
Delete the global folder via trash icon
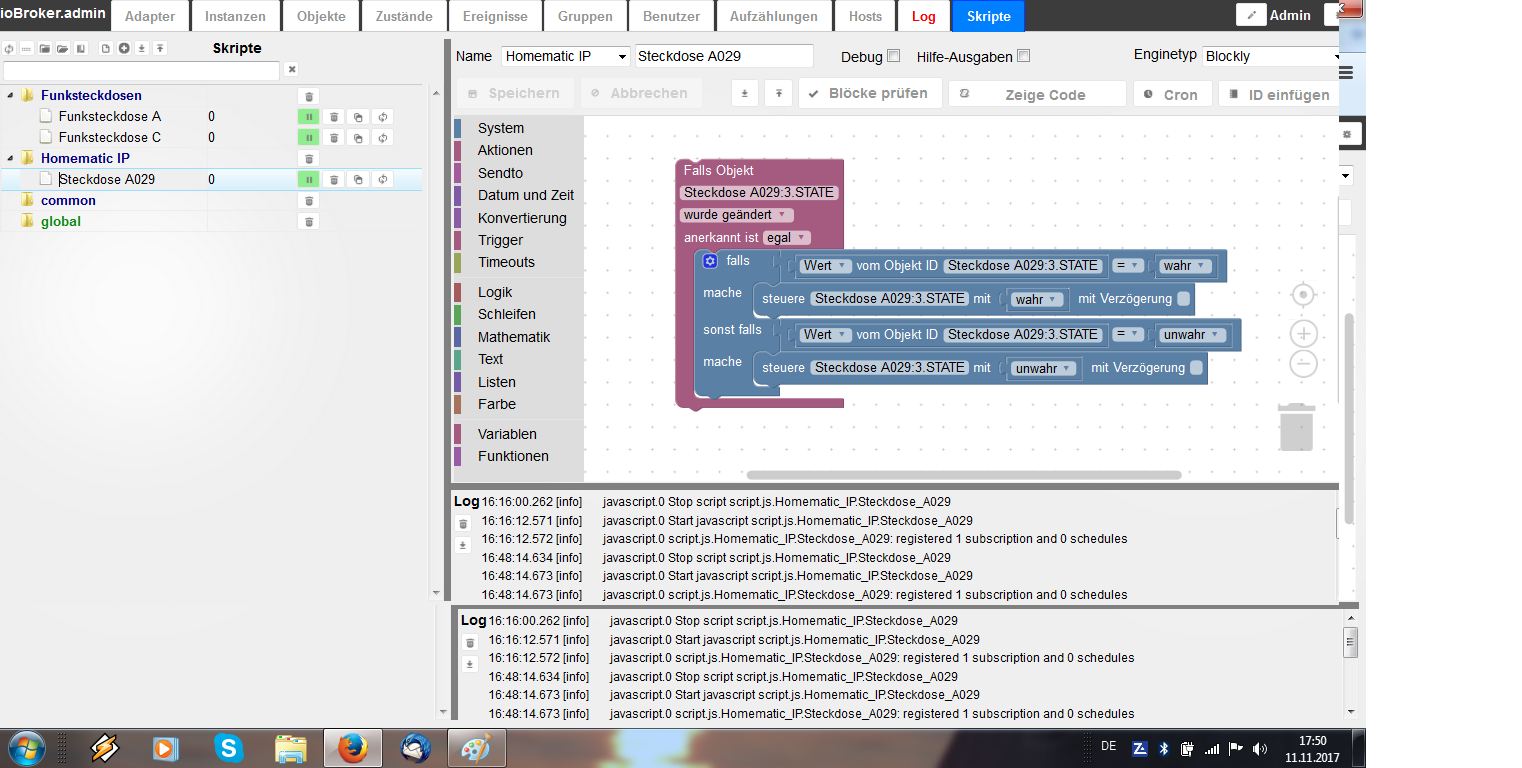[309, 222]
